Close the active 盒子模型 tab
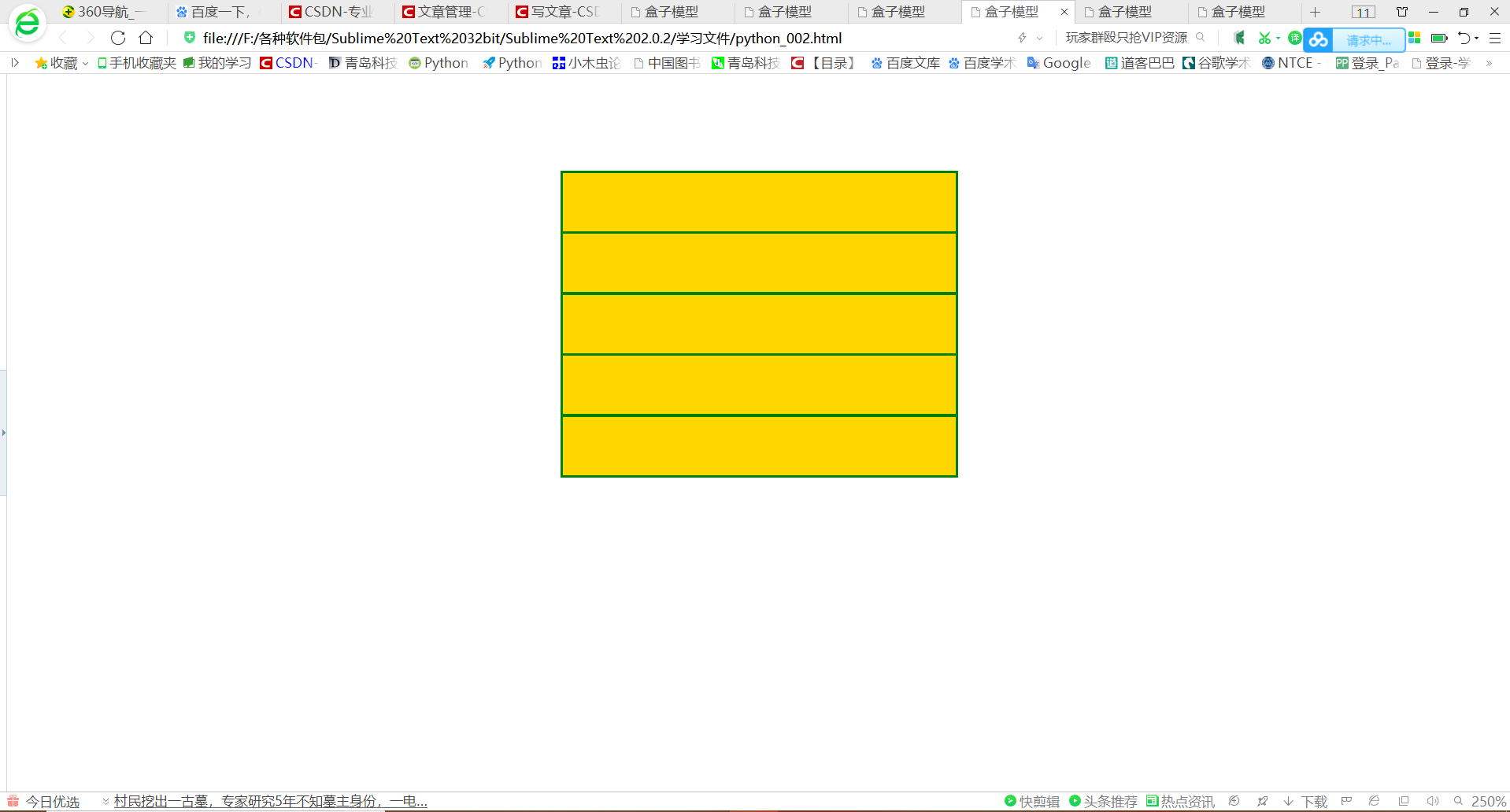 click(1064, 12)
